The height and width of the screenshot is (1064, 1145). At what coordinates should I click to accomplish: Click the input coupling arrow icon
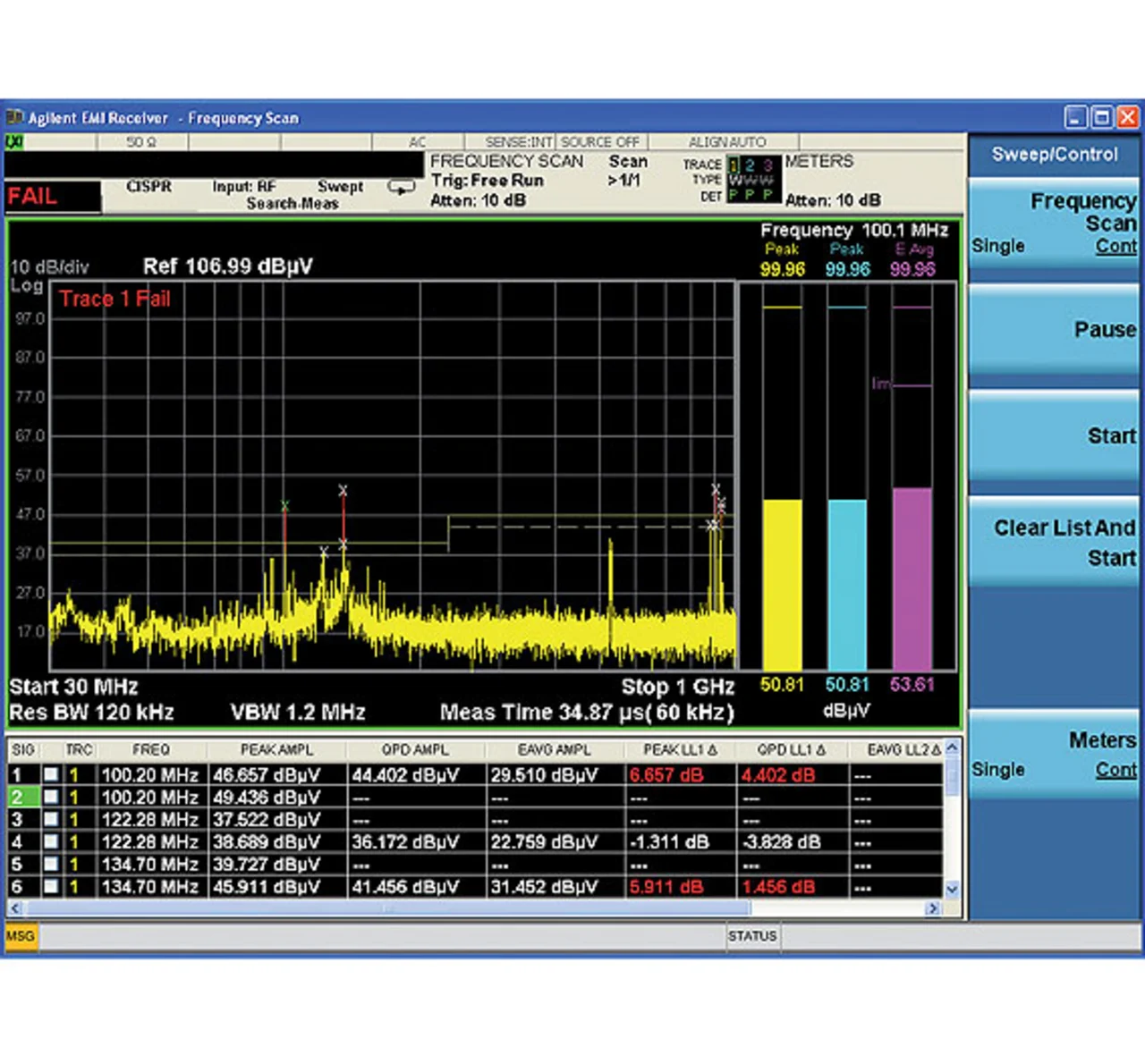click(x=402, y=188)
